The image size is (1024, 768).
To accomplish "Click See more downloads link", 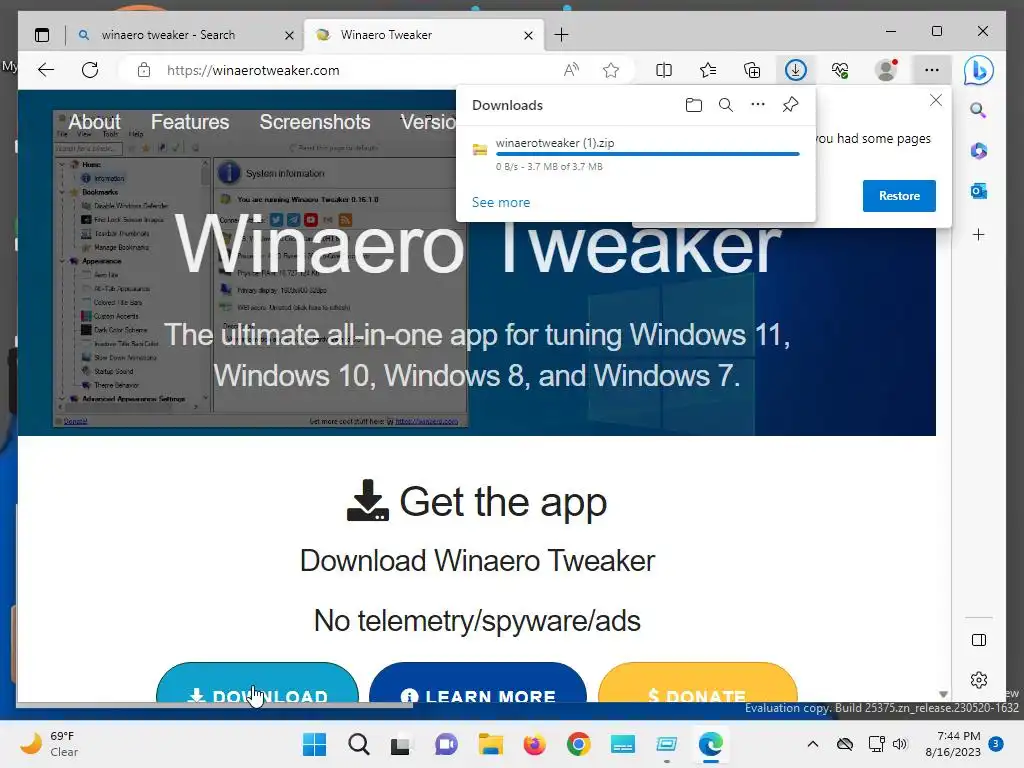I will point(501,202).
